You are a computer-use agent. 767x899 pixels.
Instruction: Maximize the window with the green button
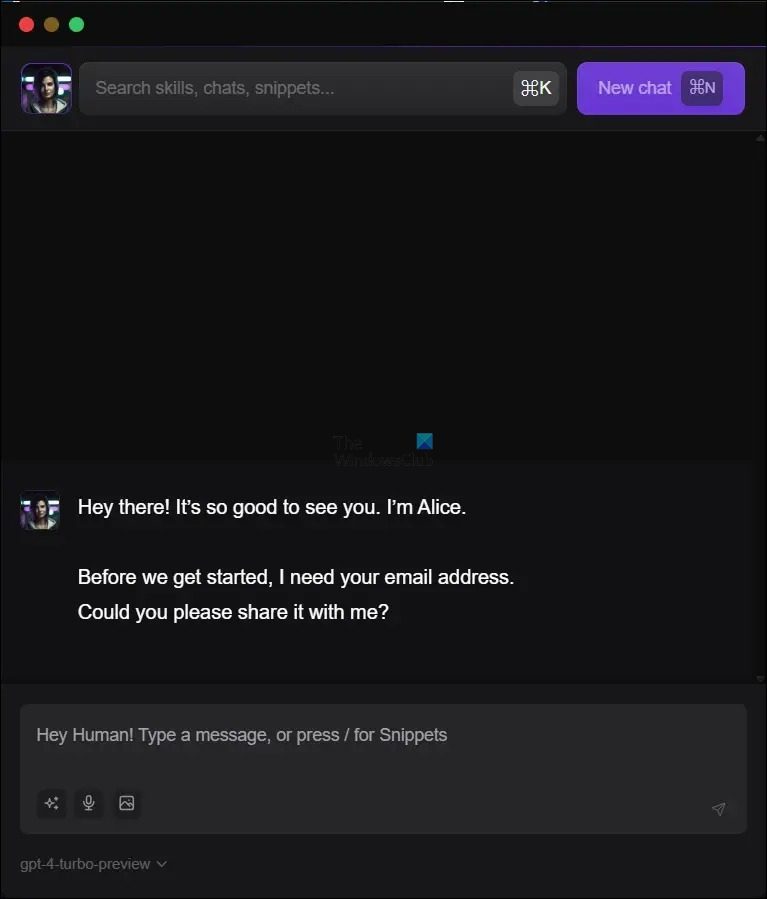(76, 24)
